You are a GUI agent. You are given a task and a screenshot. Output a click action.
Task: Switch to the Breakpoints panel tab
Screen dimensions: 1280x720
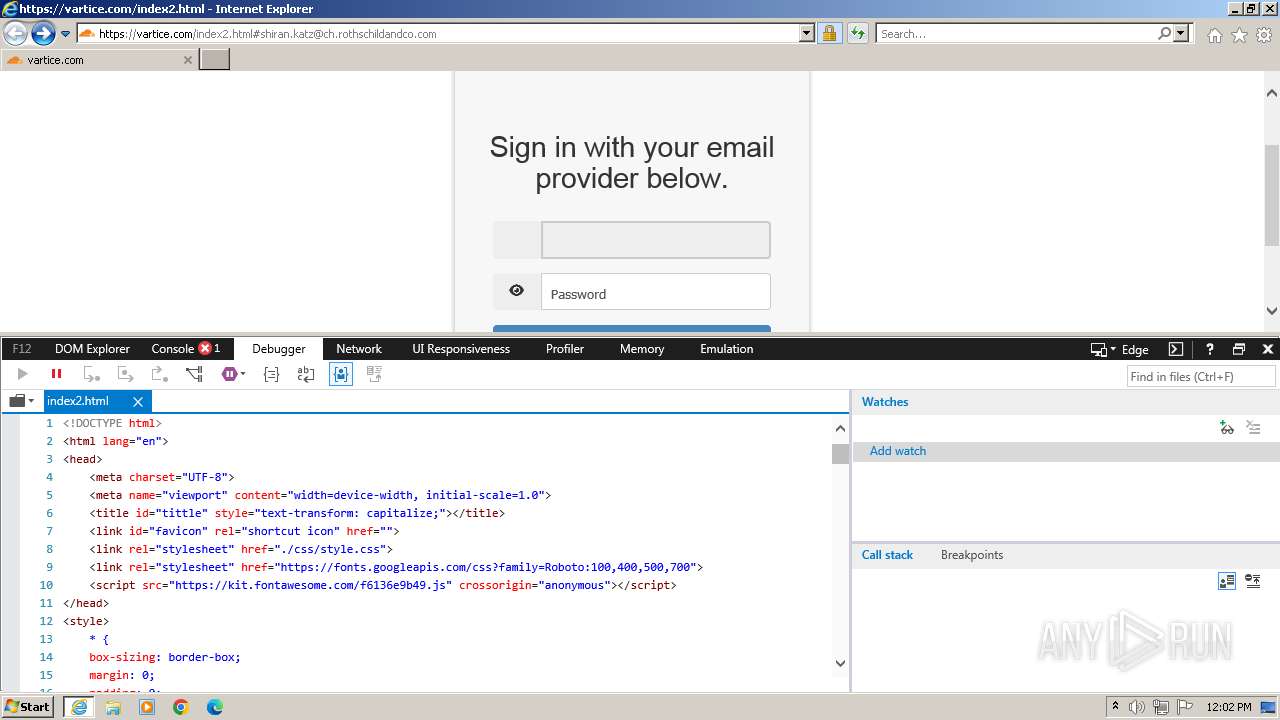[x=972, y=555]
